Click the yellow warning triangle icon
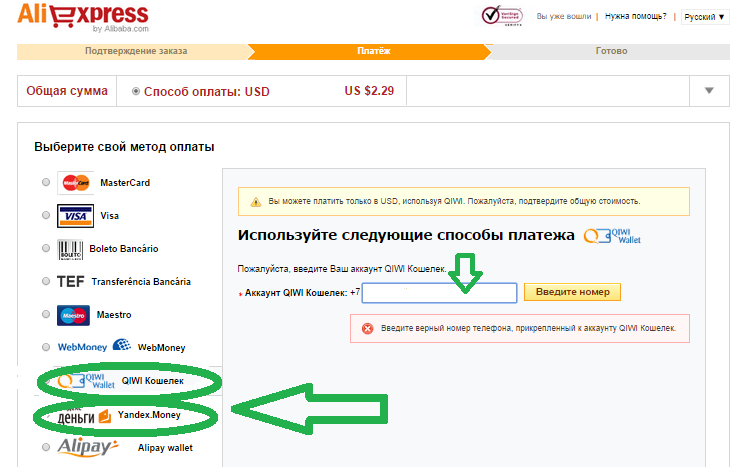 256,202
